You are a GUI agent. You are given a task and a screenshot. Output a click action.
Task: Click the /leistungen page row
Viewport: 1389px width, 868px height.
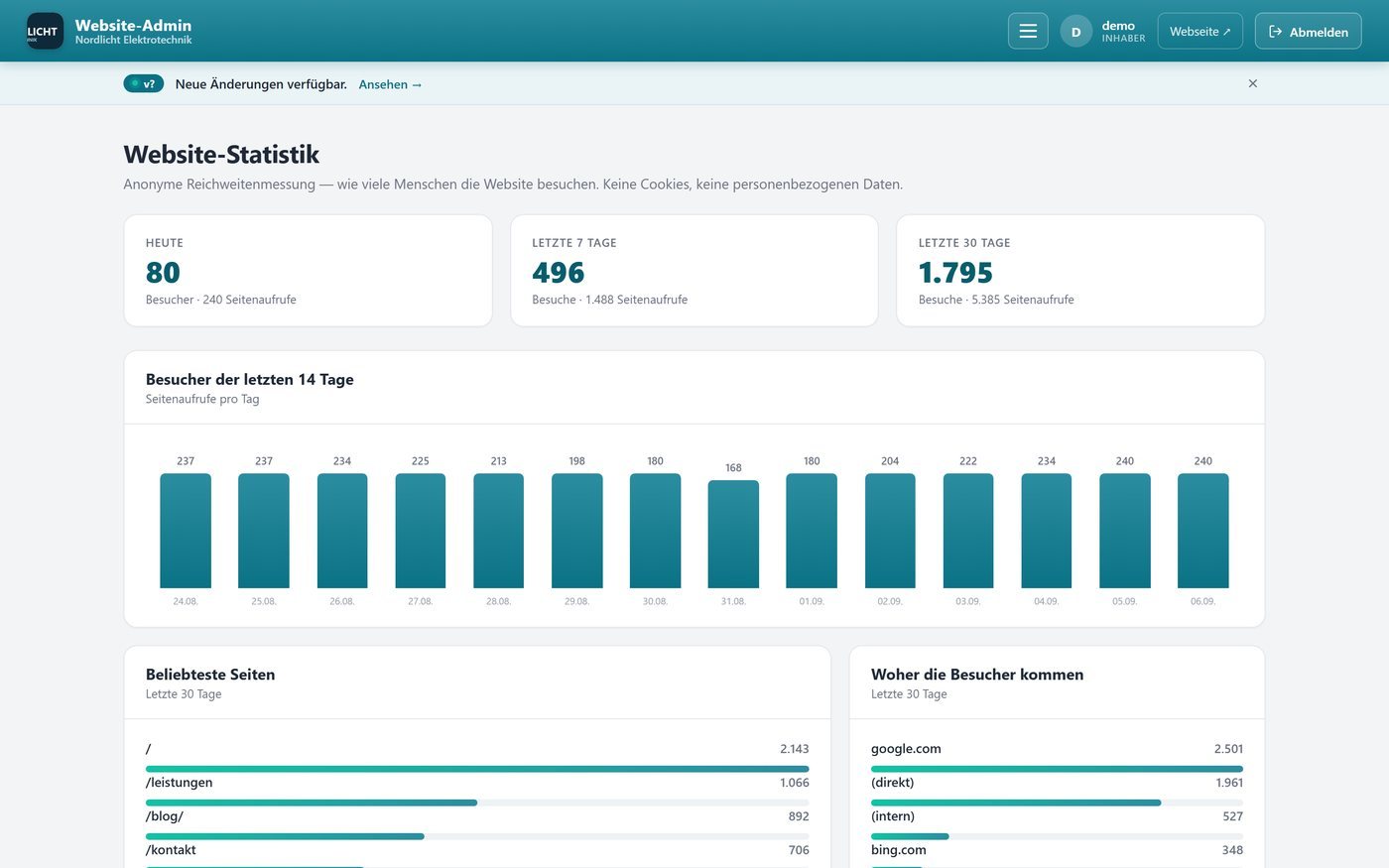477,790
